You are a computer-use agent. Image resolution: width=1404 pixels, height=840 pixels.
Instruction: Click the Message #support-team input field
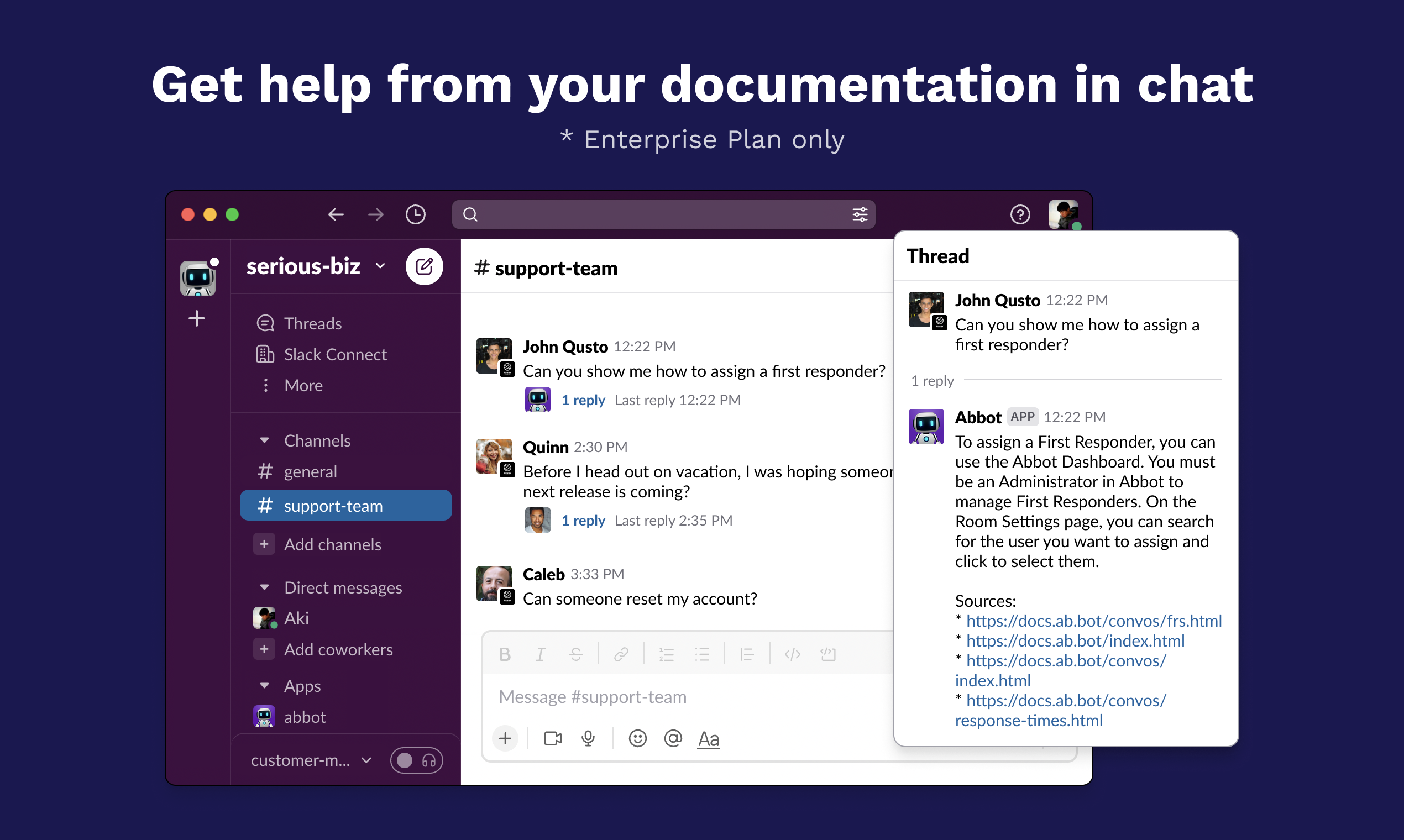pos(687,697)
